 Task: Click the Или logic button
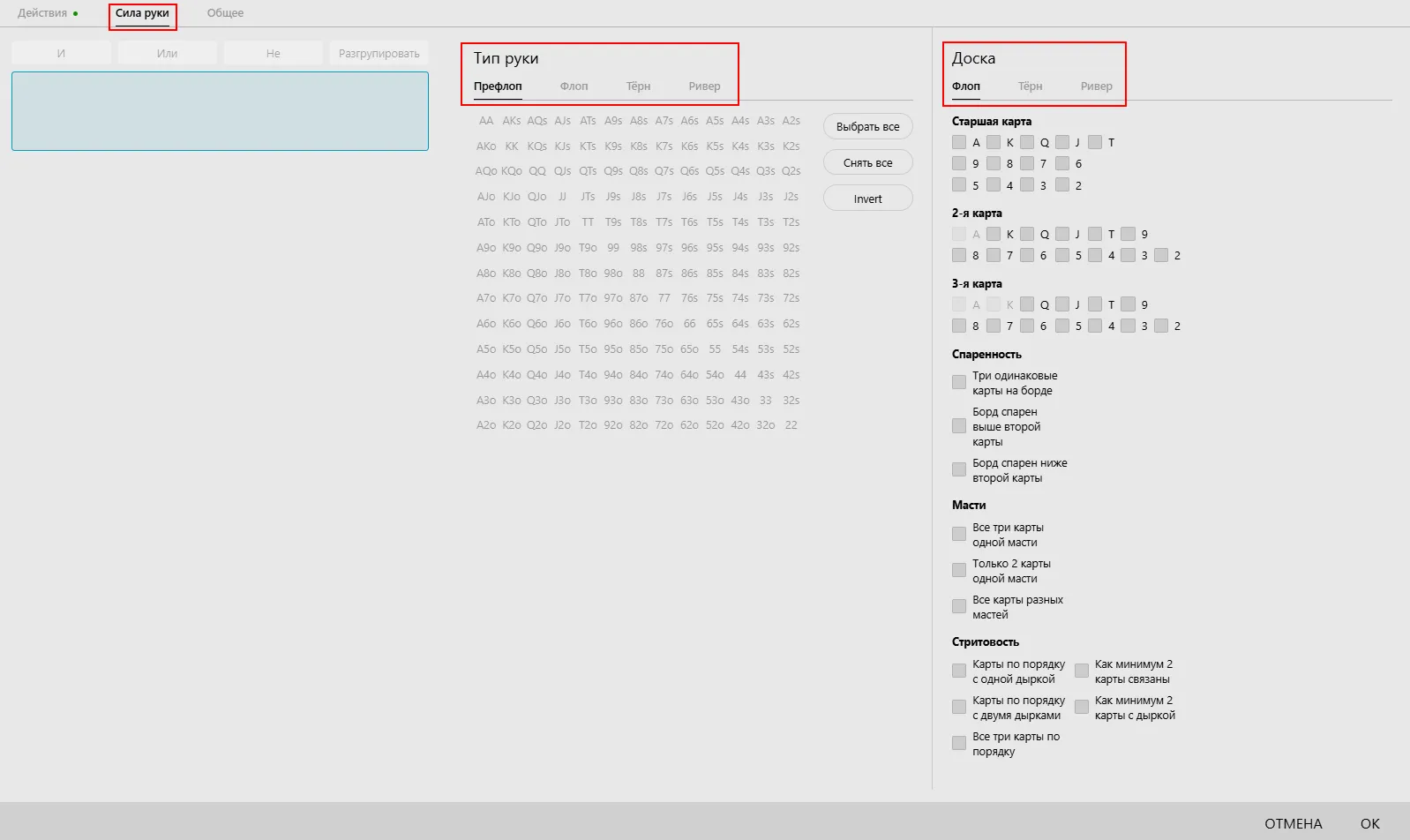tap(167, 54)
